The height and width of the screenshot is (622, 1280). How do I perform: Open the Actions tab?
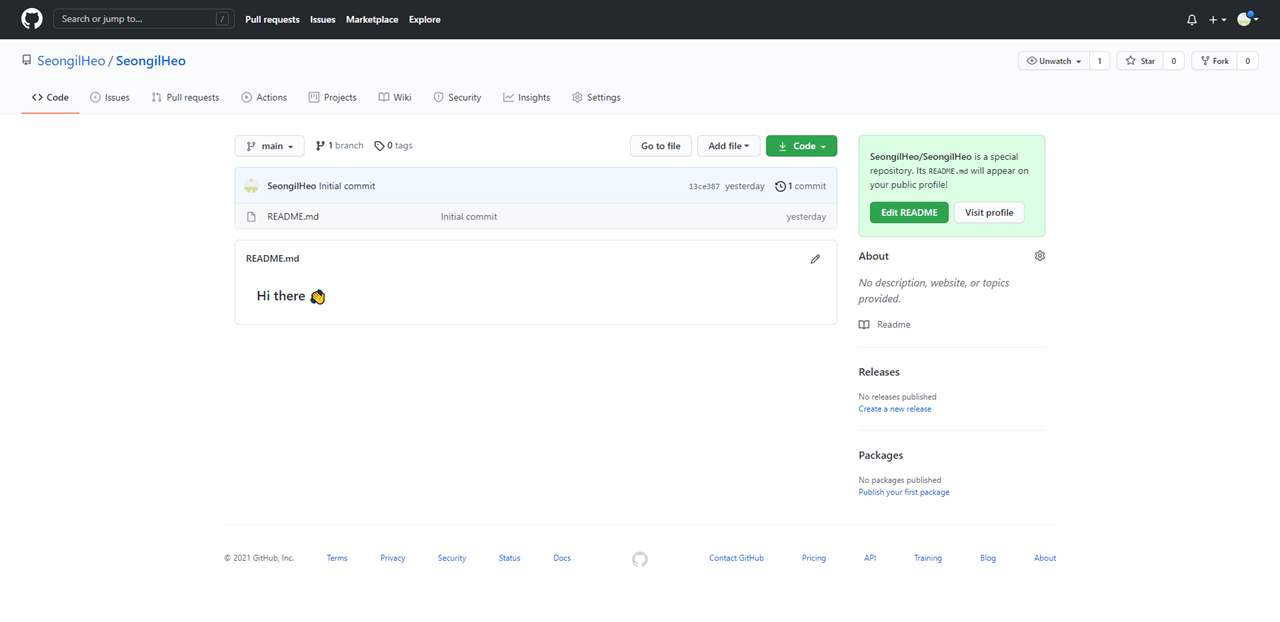pyautogui.click(x=264, y=97)
